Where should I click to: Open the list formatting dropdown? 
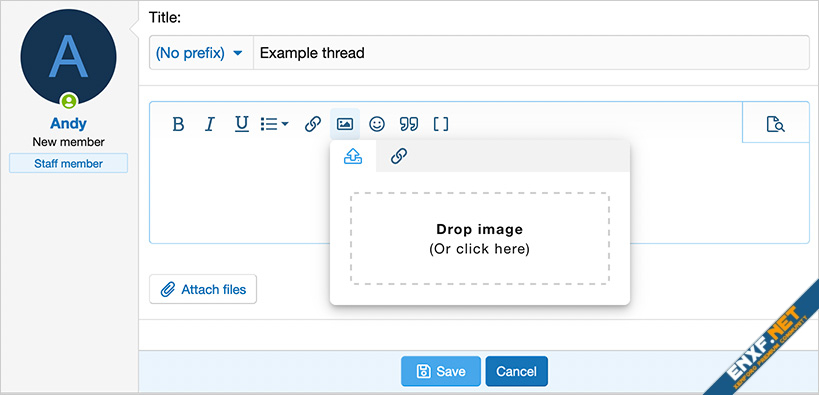(x=275, y=124)
